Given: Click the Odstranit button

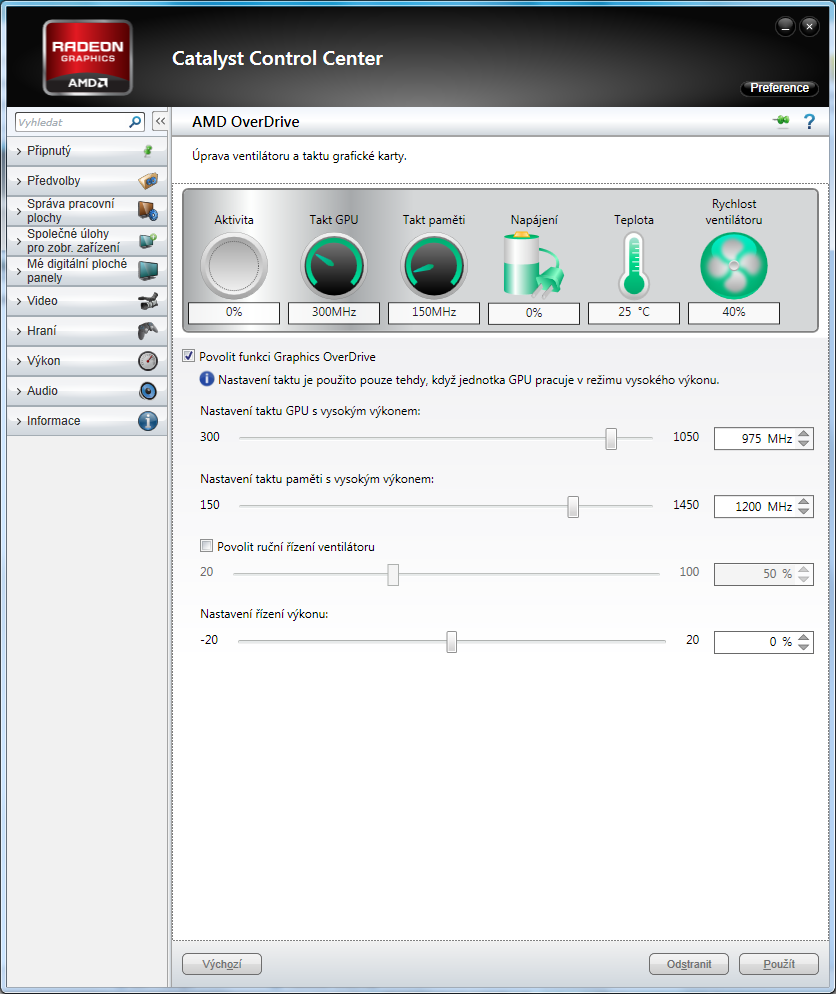Looking at the screenshot, I should (689, 964).
